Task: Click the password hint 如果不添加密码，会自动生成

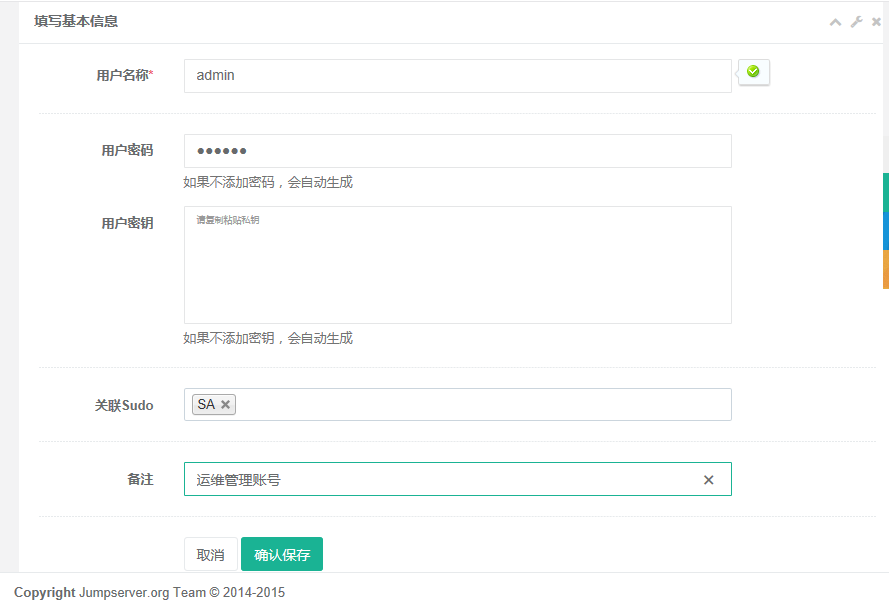Action: click(268, 182)
